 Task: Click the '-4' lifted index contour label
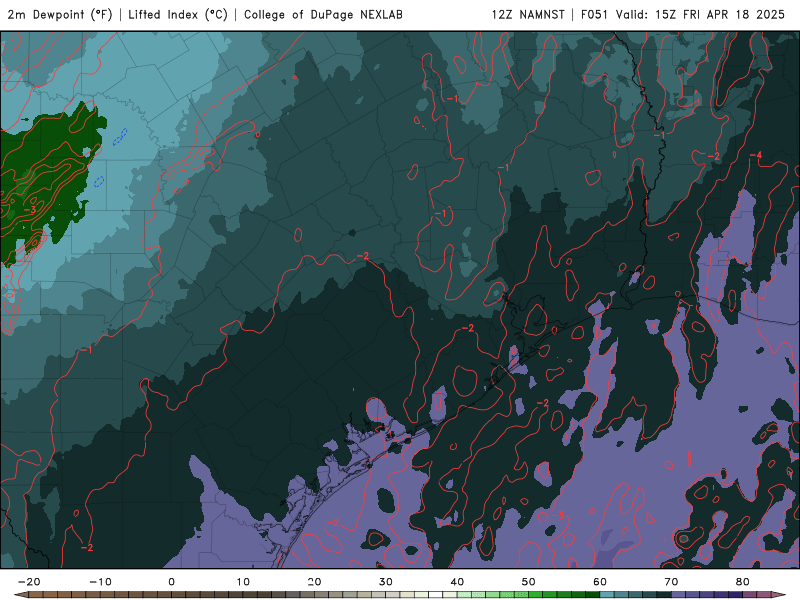(756, 155)
